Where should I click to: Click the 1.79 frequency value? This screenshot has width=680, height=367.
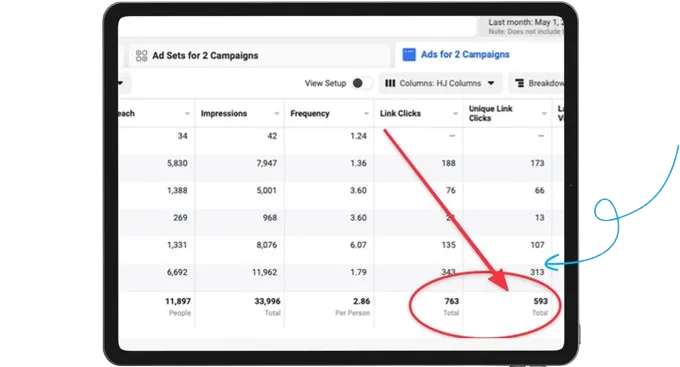point(358,272)
